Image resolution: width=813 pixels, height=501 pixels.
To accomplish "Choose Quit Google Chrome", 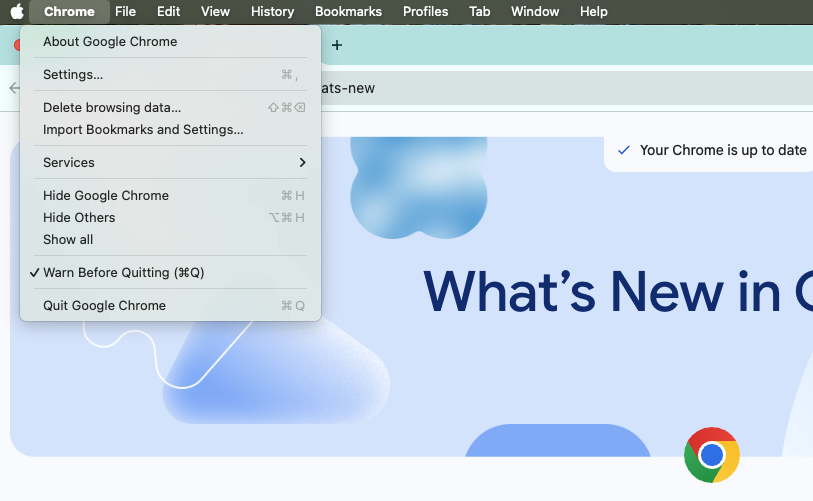I will [x=170, y=305].
